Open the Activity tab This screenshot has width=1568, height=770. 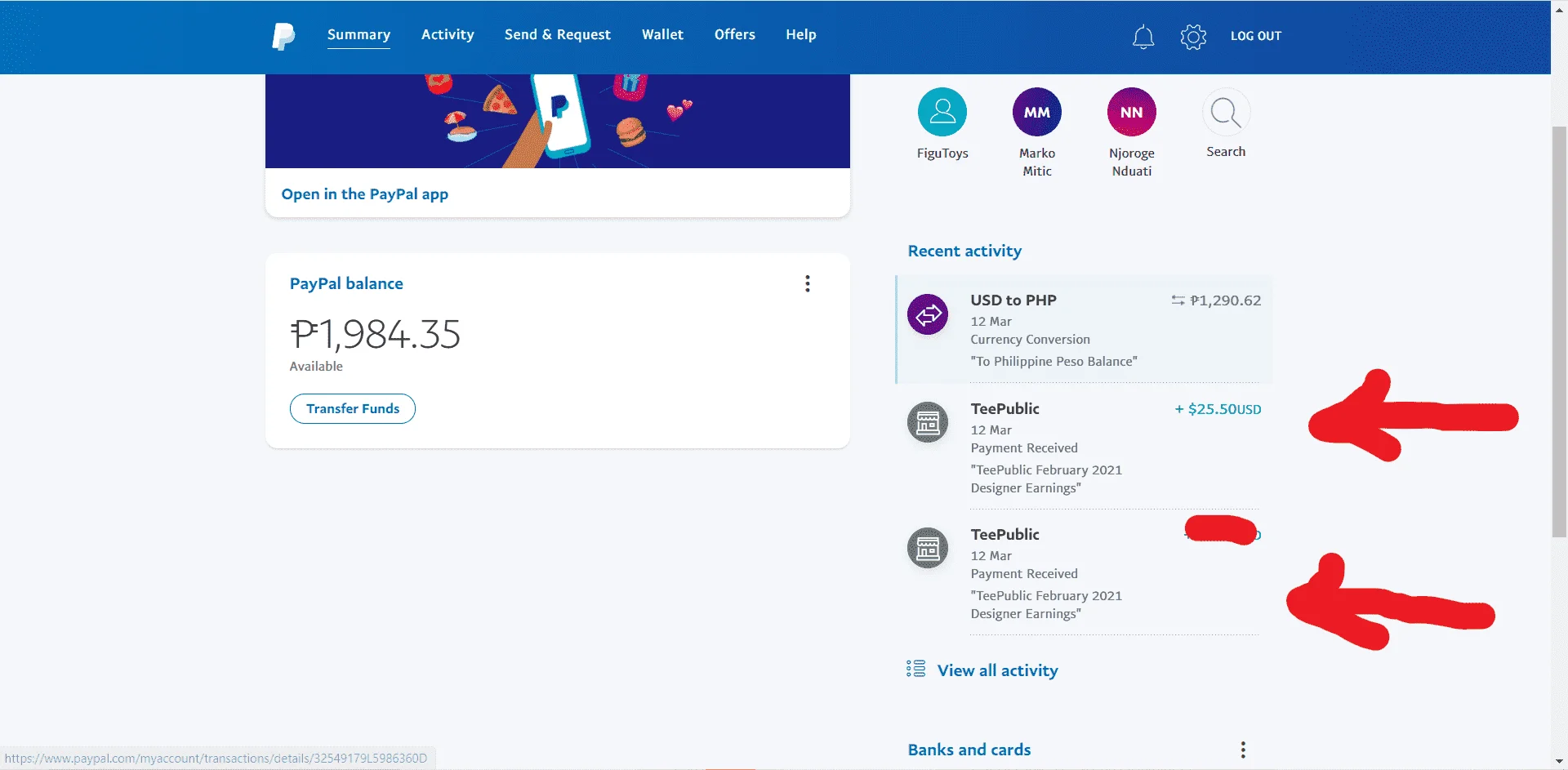(x=448, y=34)
